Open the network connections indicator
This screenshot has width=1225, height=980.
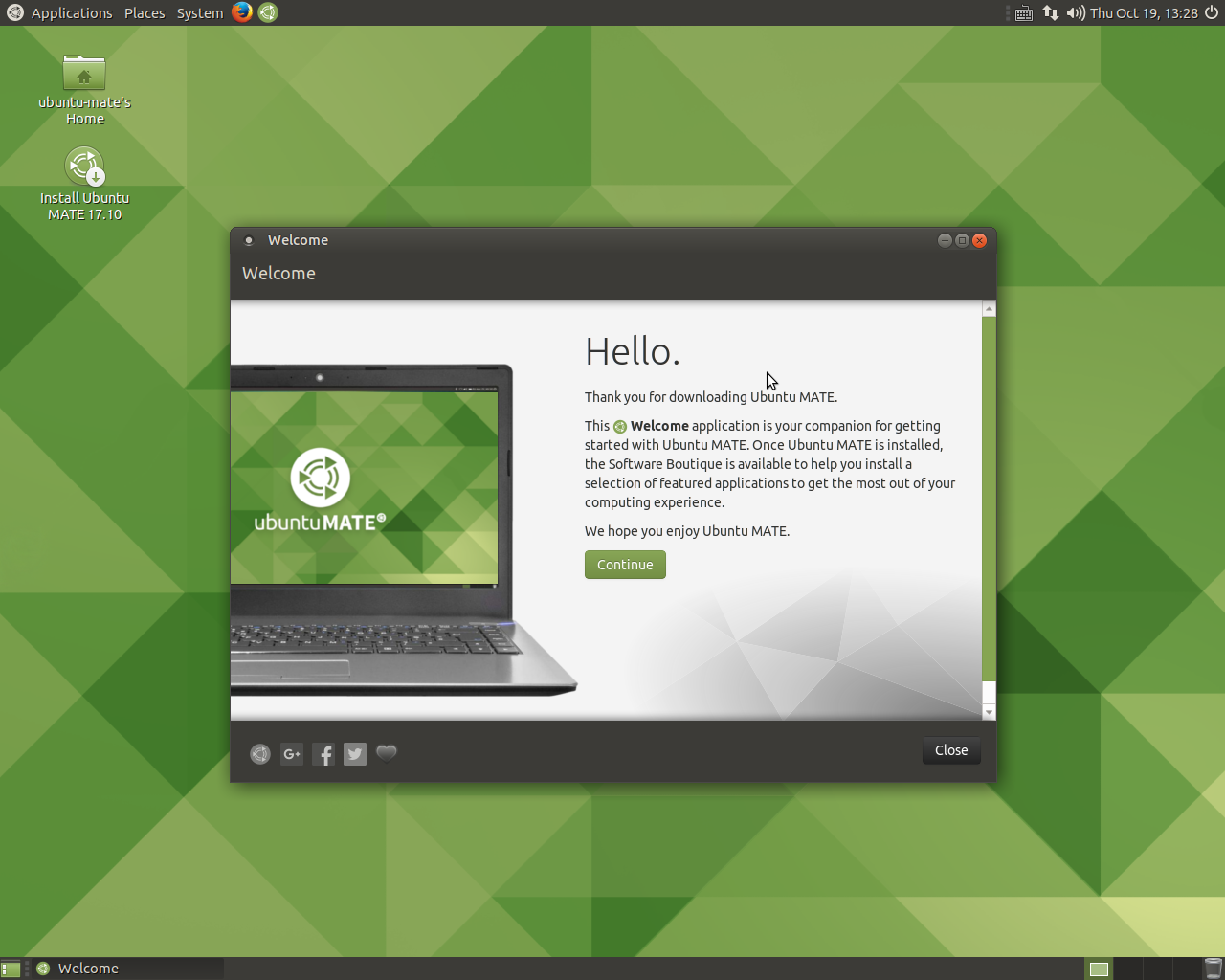click(x=1051, y=13)
